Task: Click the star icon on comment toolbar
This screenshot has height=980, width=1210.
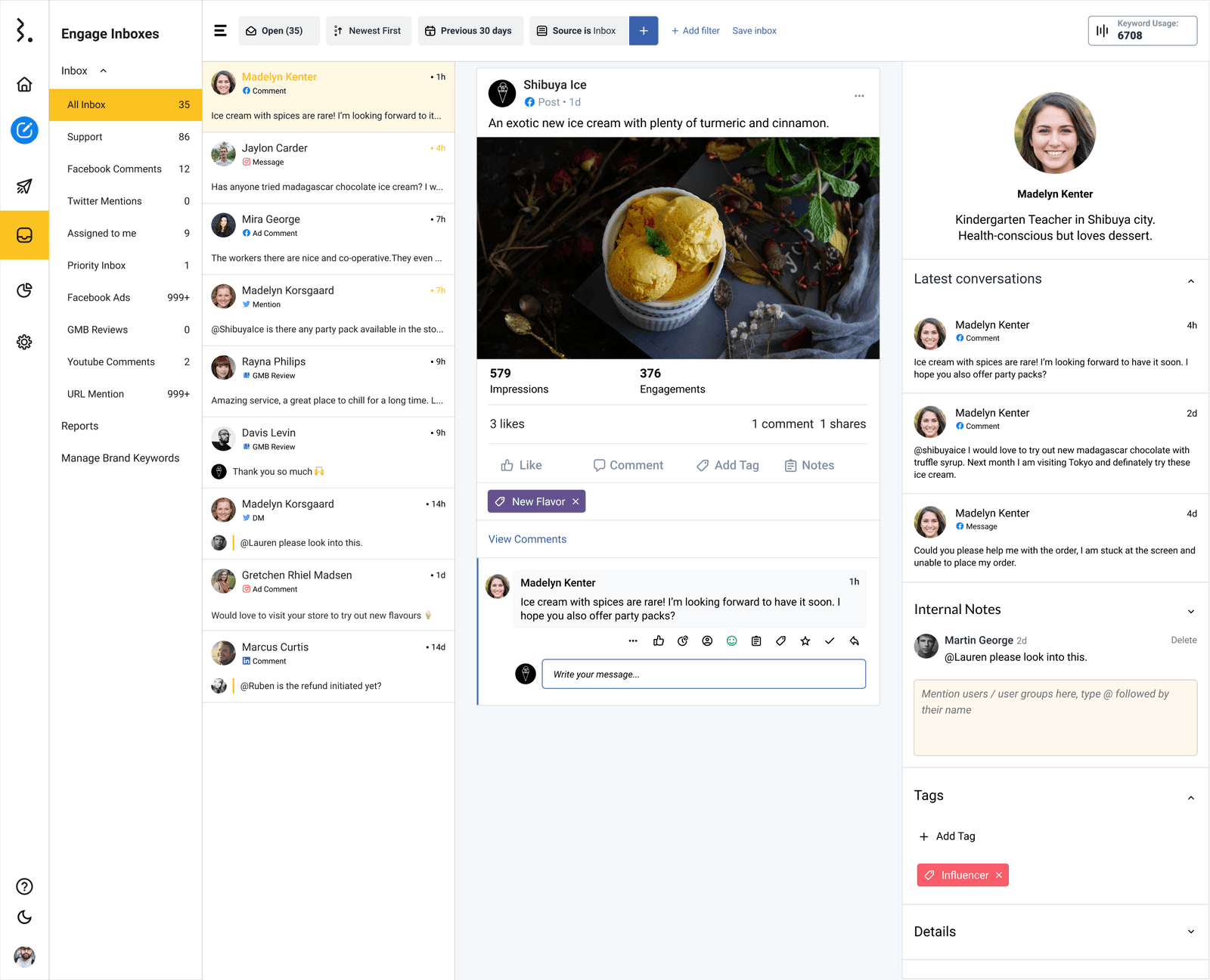Action: point(805,640)
